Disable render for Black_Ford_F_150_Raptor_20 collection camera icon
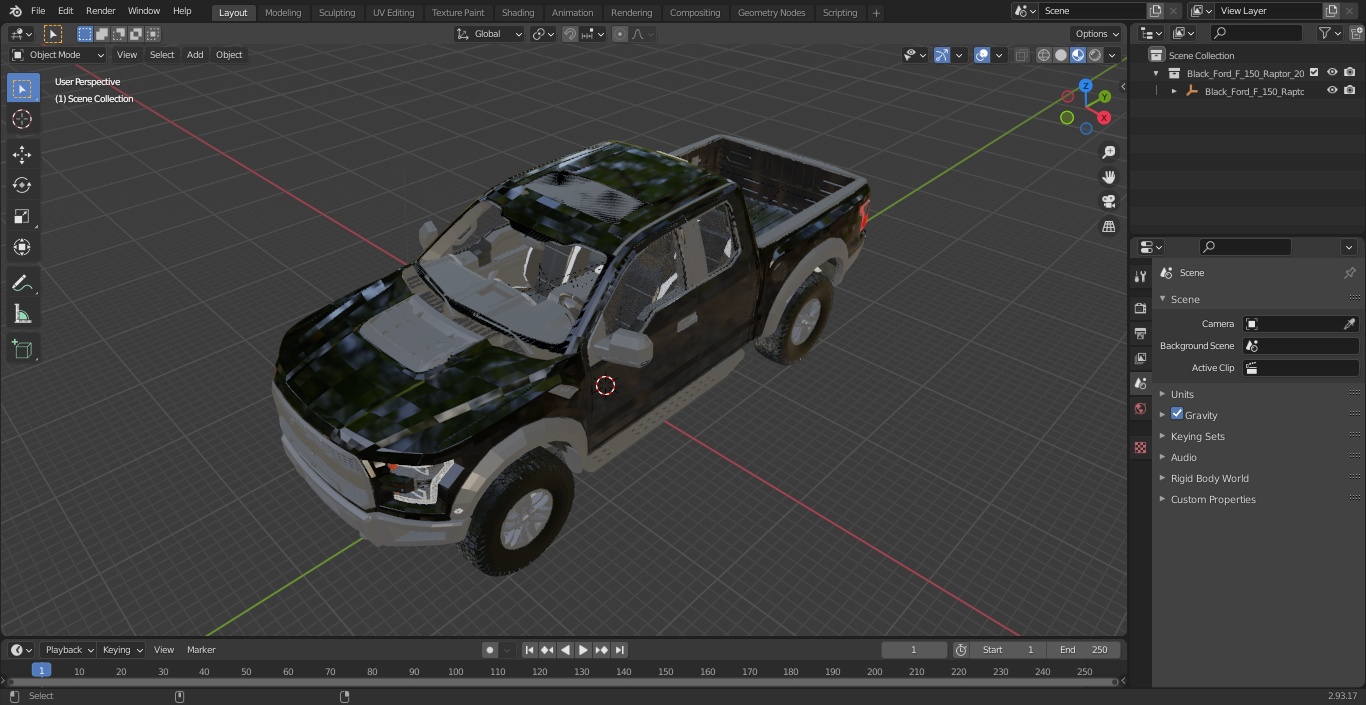The width and height of the screenshot is (1366, 705). 1350,73
